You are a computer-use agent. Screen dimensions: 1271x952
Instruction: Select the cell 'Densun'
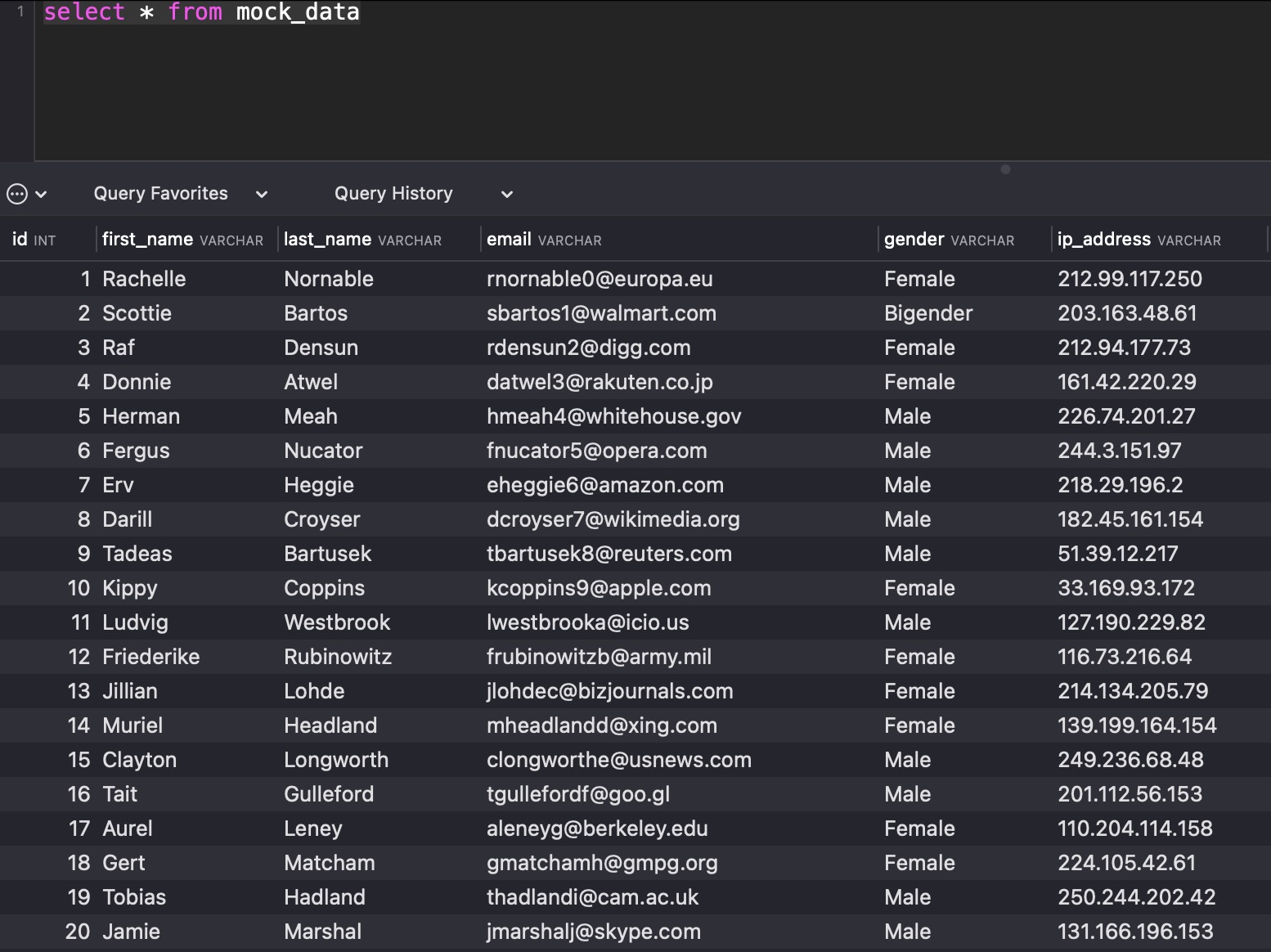321,348
